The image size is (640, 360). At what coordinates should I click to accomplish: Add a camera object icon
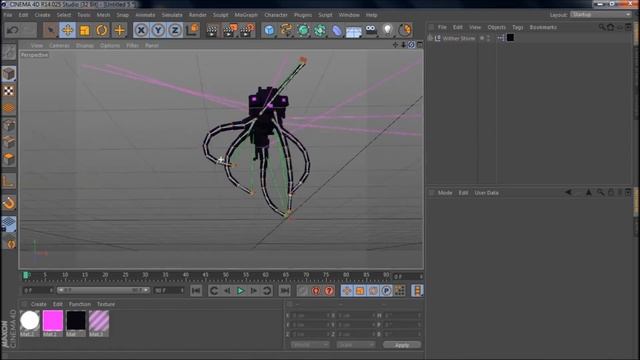[371, 30]
